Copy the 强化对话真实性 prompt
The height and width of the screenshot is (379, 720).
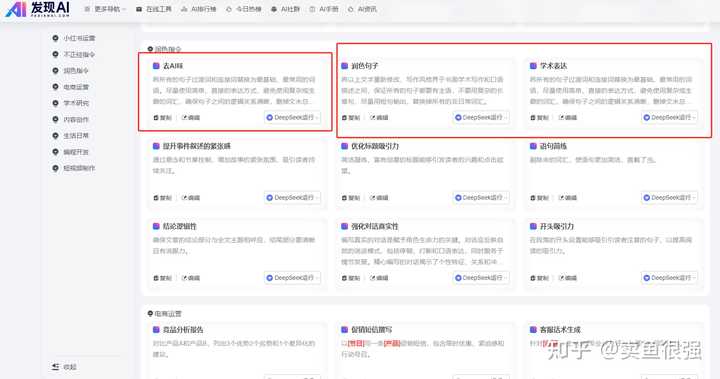(x=351, y=278)
